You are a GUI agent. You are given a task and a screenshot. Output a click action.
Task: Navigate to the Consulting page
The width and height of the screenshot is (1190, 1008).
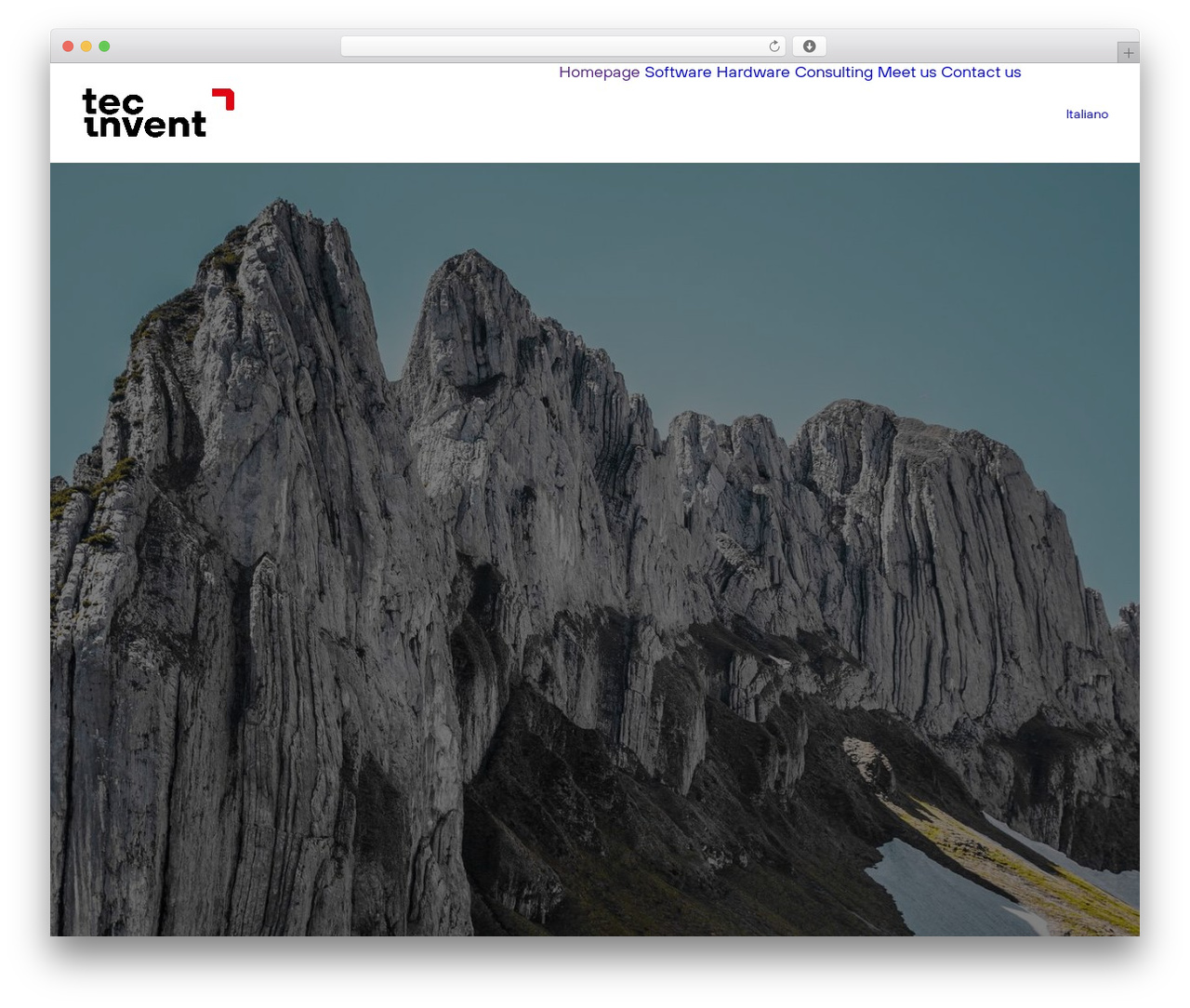pyautogui.click(x=834, y=73)
